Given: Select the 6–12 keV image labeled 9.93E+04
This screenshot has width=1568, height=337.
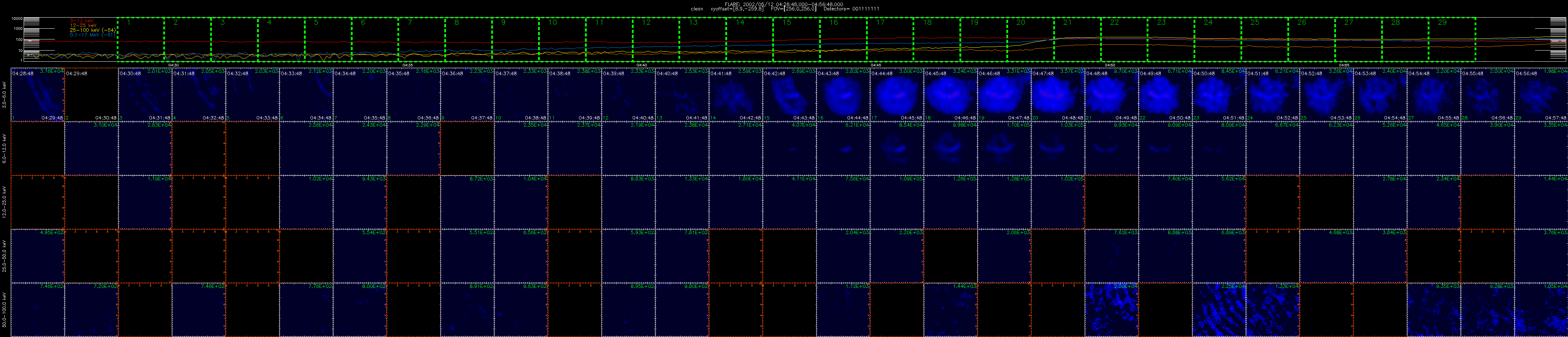Looking at the screenshot, I should click(x=1112, y=148).
